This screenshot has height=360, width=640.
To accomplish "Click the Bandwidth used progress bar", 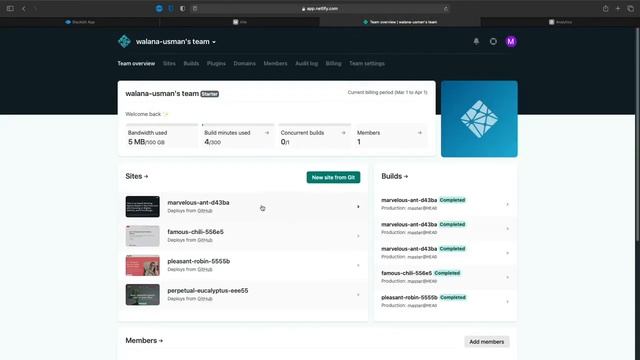I will [x=162, y=124].
